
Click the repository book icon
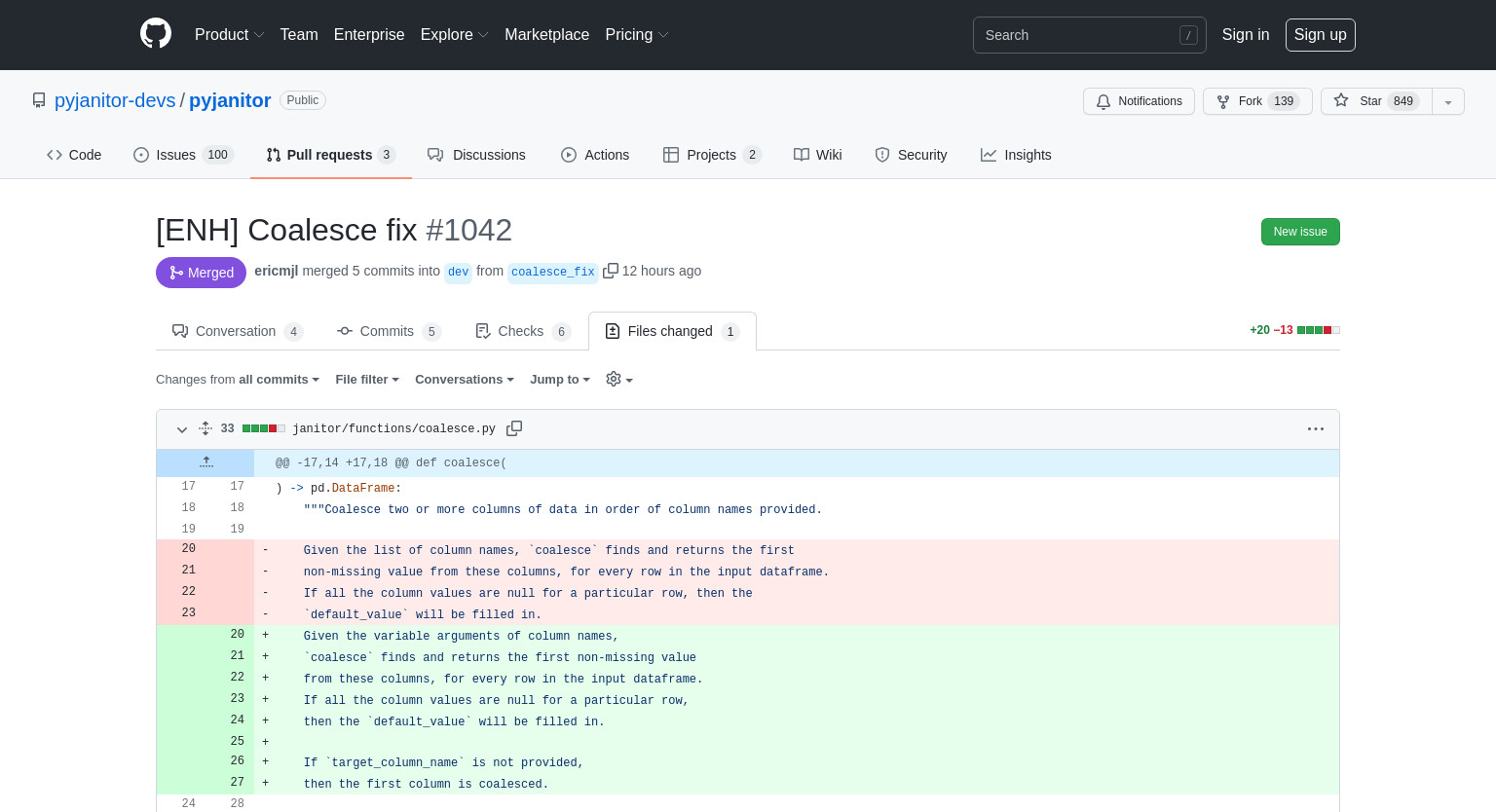point(39,100)
